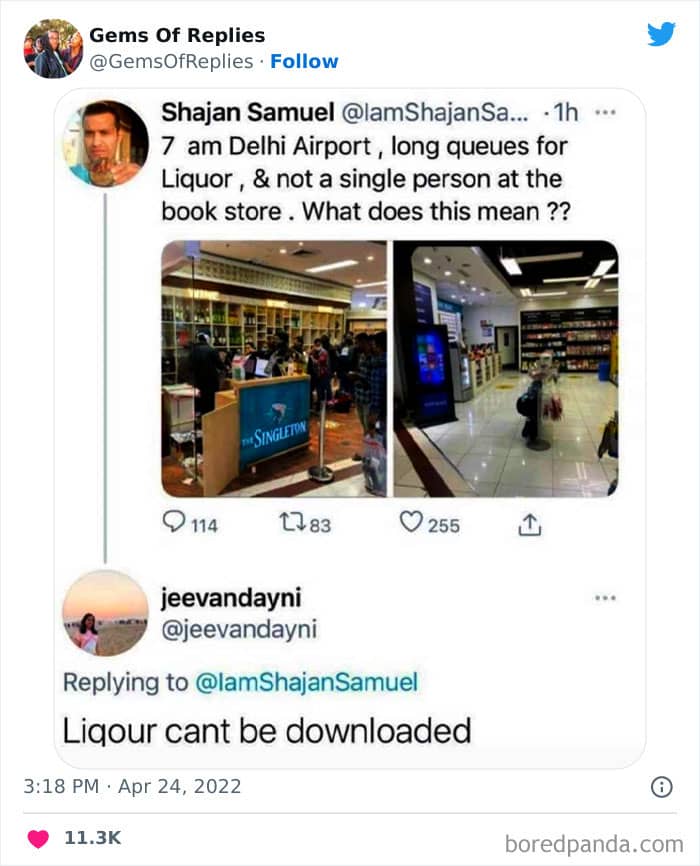Click jeevandayni's beach profile picture
Screen dimensions: 700x866
(106, 613)
